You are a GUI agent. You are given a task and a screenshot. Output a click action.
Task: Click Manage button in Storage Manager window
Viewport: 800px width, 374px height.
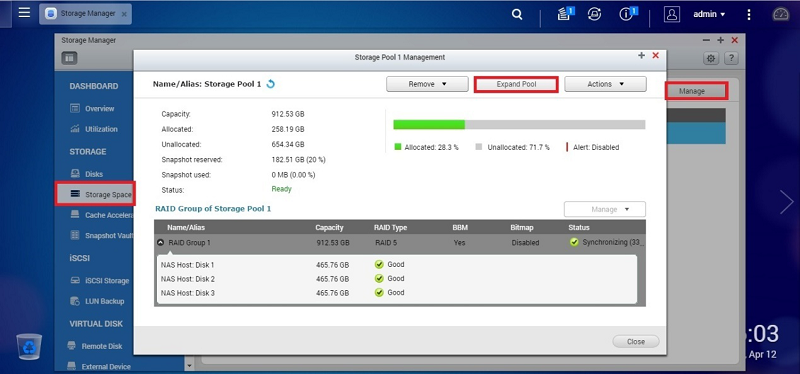tap(696, 91)
